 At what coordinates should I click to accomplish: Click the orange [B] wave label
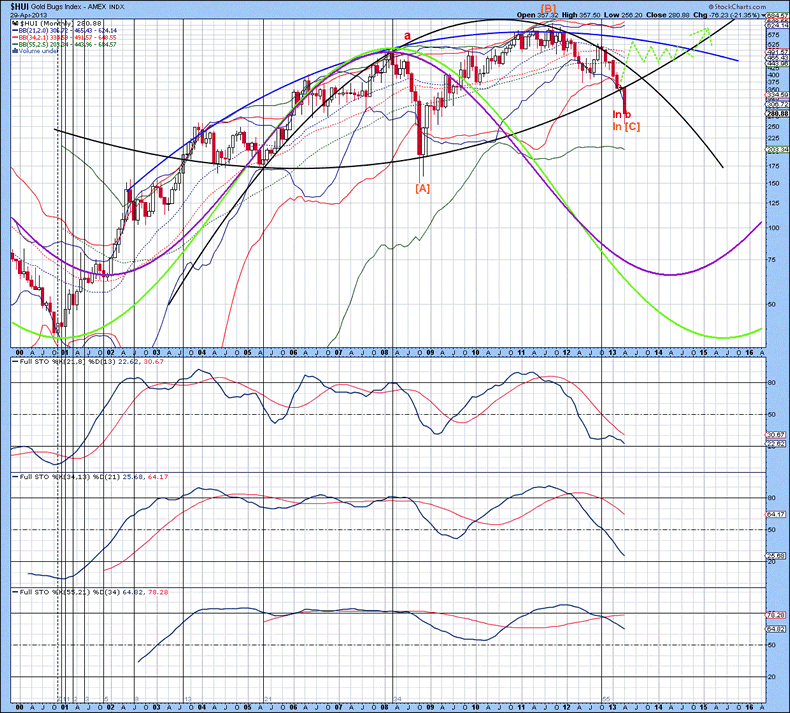coord(548,9)
